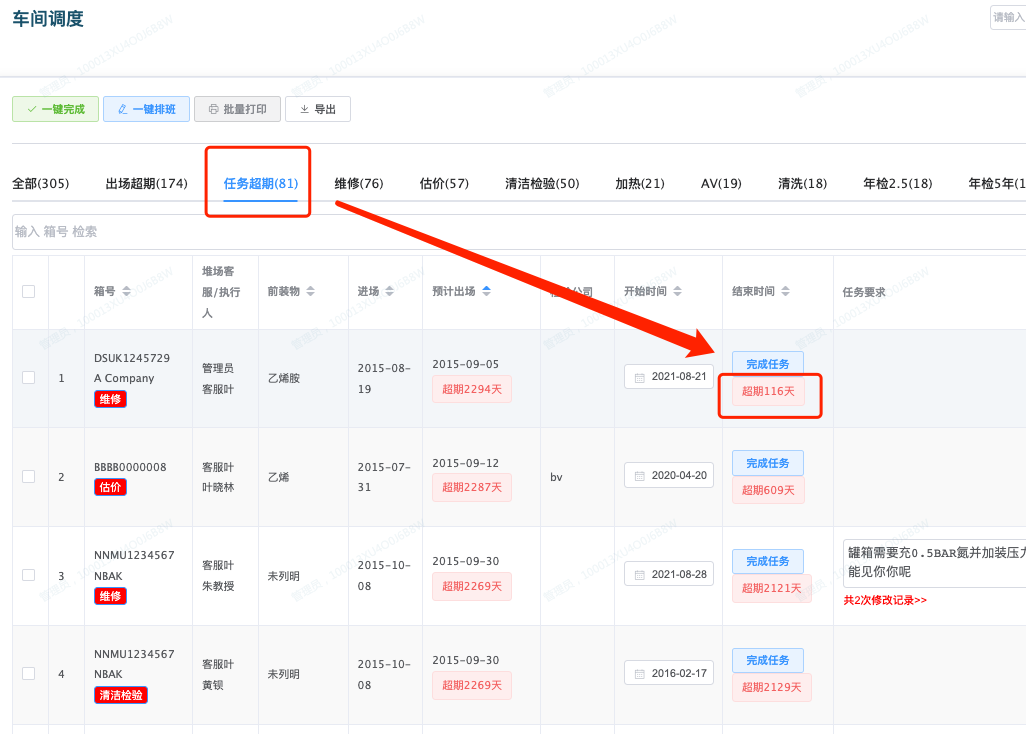Click the 任务要求 column header
The width and height of the screenshot is (1026, 734).
(x=864, y=292)
